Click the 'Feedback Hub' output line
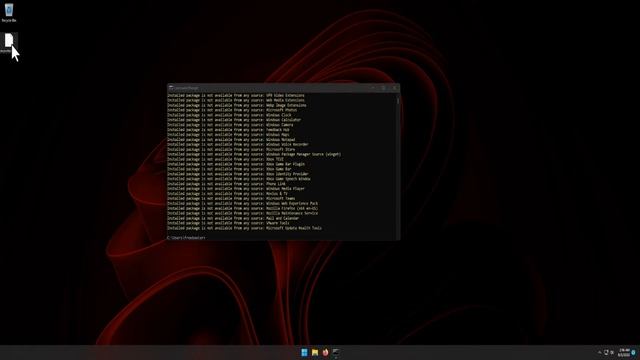The height and width of the screenshot is (360, 640). click(229, 130)
